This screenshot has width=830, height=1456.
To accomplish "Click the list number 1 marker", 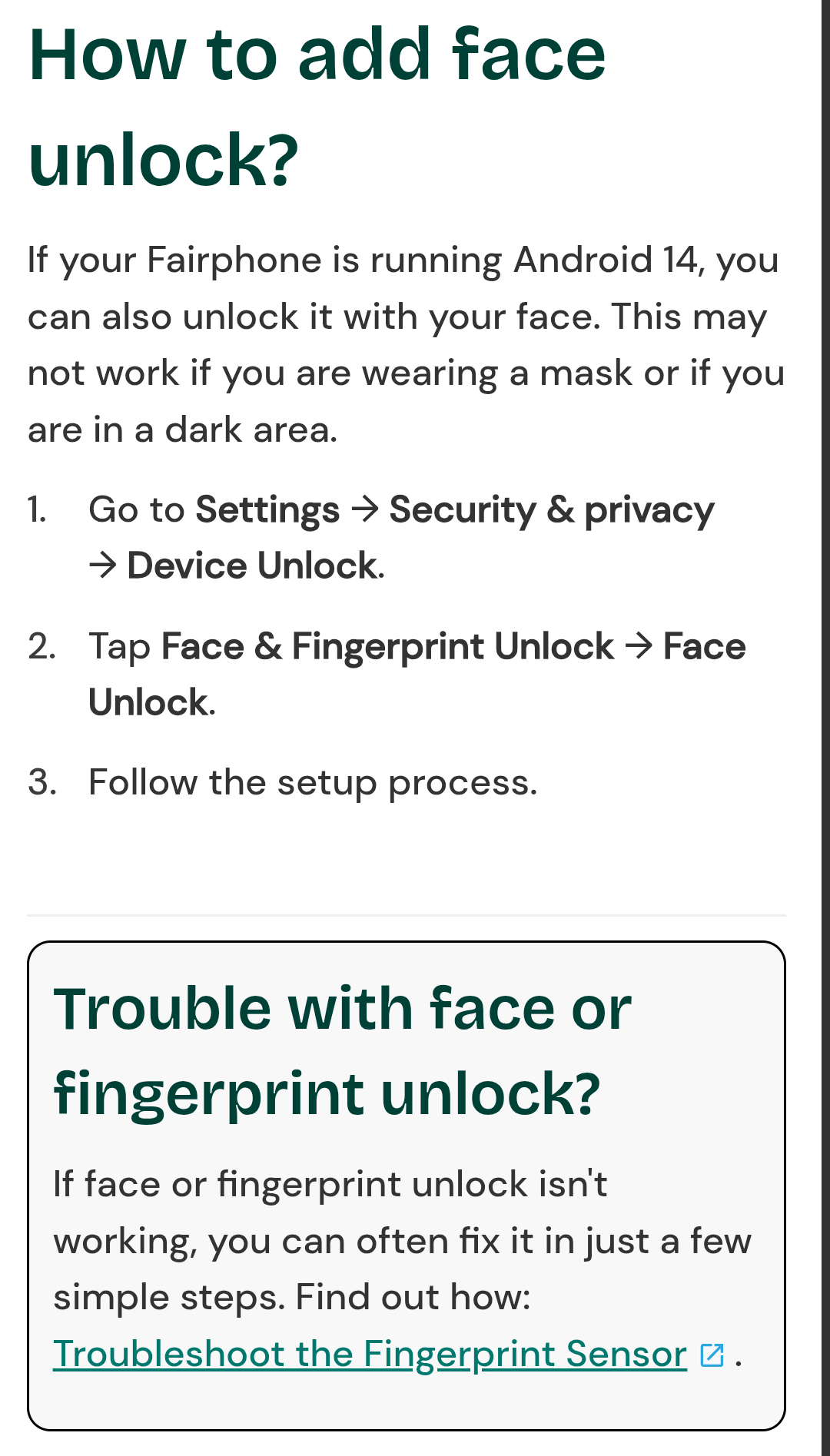I will pyautogui.click(x=37, y=510).
